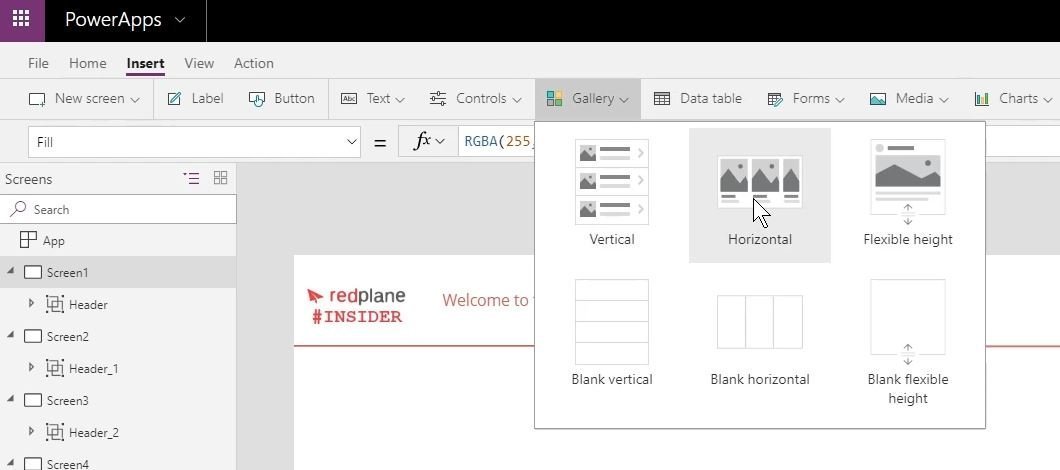The width and height of the screenshot is (1060, 470).
Task: Switch Screens panel to tree view
Action: coord(191,179)
